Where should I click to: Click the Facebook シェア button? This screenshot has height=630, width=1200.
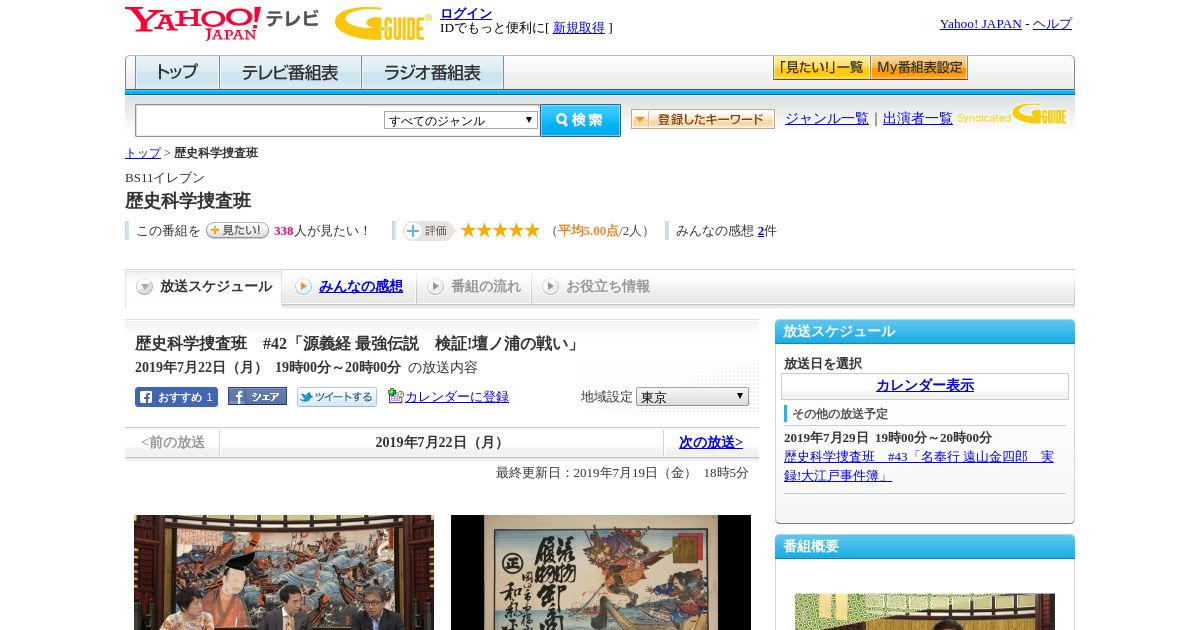257,396
